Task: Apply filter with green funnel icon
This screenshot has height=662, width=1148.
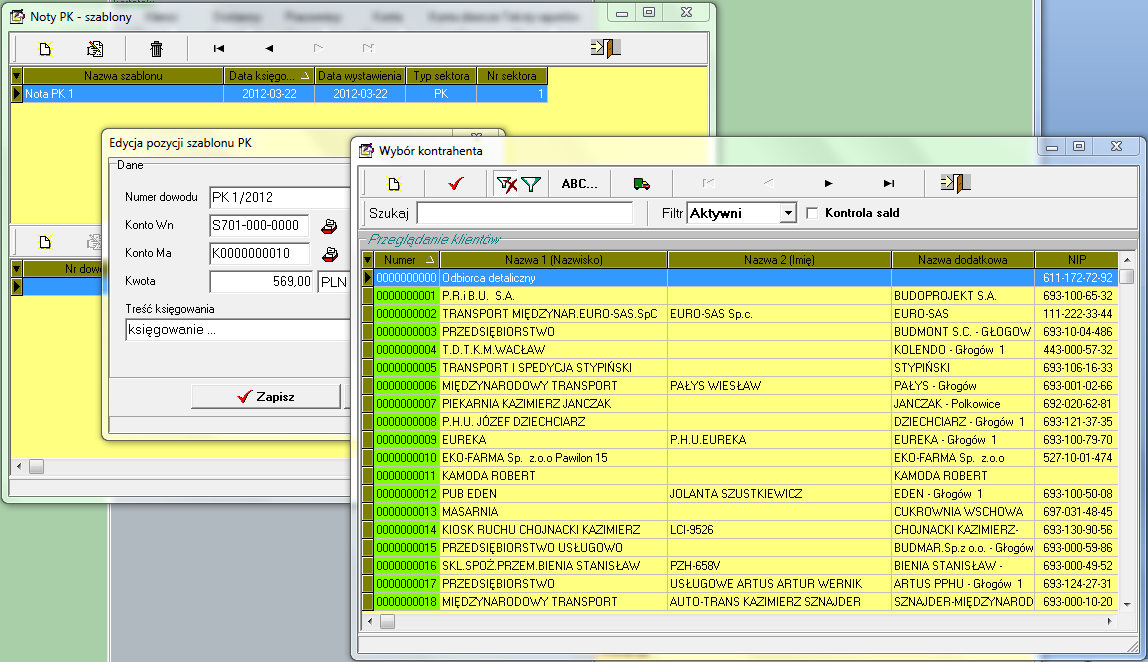Action: [x=531, y=184]
